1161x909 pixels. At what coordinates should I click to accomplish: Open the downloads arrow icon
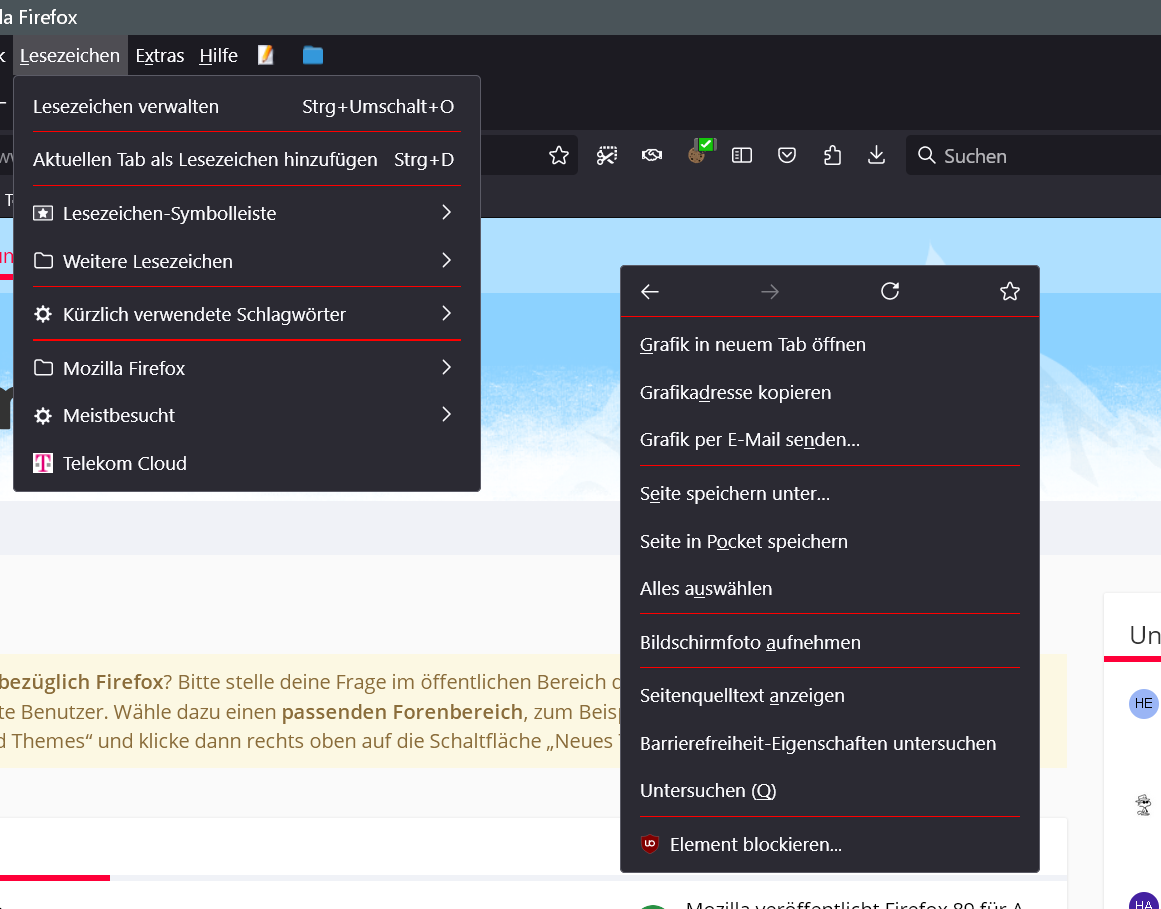(x=876, y=155)
